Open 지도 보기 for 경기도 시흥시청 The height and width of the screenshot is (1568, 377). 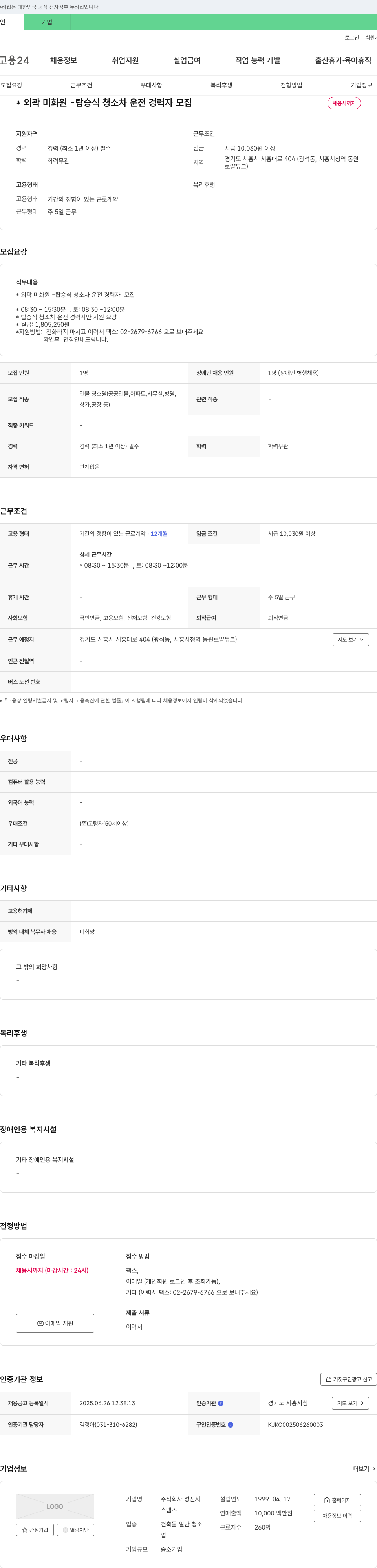coord(350,1403)
